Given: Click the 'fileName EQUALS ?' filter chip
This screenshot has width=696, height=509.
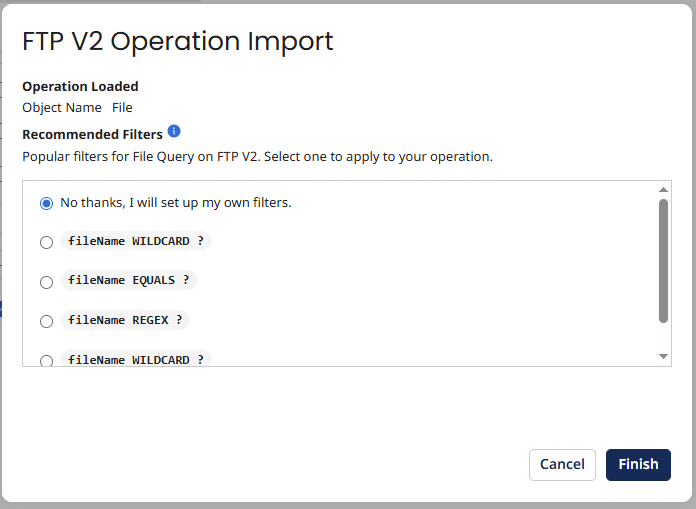Looking at the screenshot, I should click(x=129, y=281).
